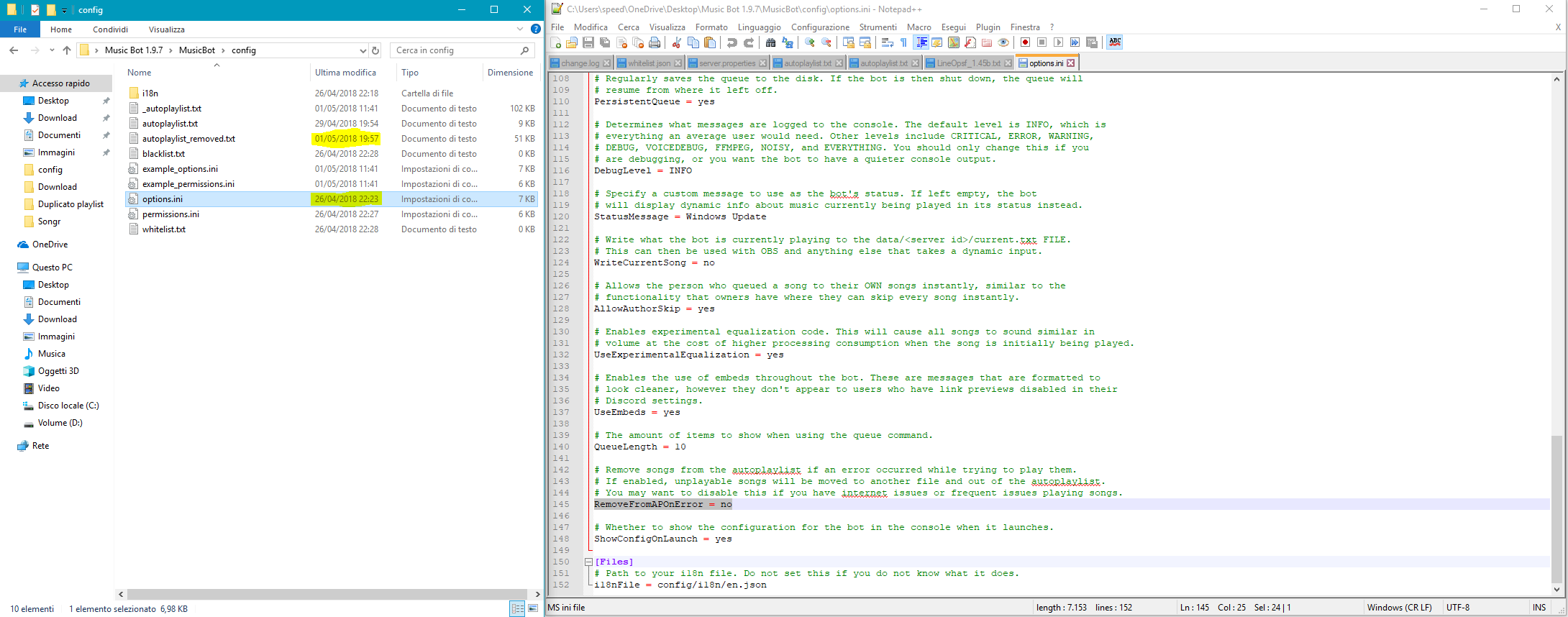Open the Replace dialog toolbar icon
The image size is (1568, 617).
(x=787, y=42)
